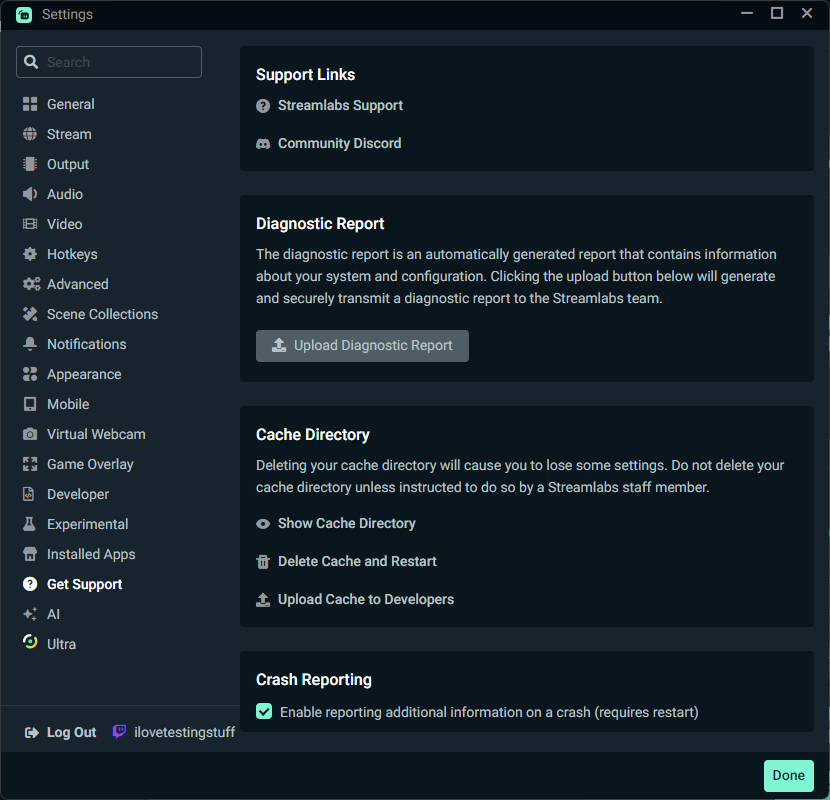Click the Done button
Screen dimensions: 830x800
coord(788,775)
